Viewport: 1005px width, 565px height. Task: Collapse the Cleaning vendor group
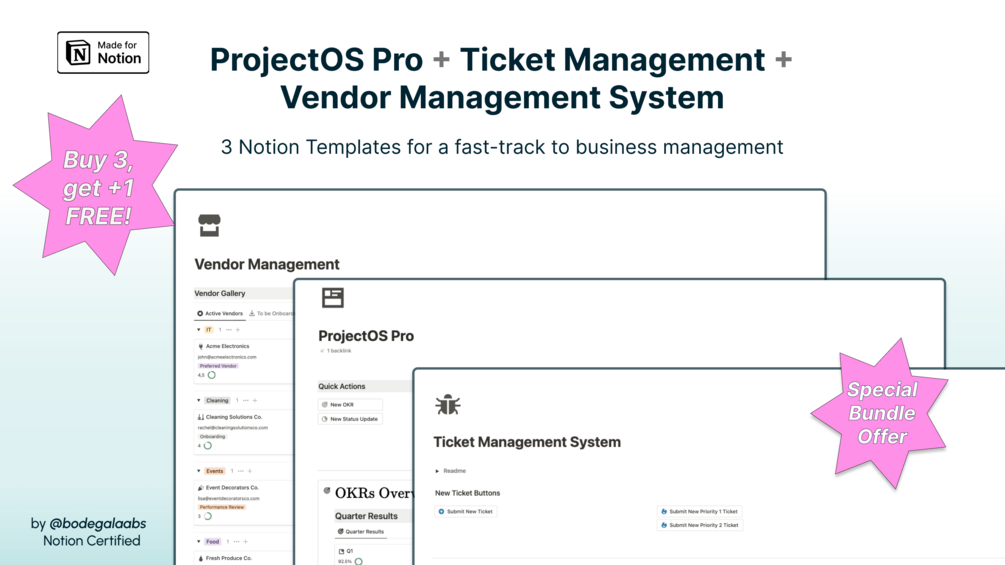tap(199, 400)
